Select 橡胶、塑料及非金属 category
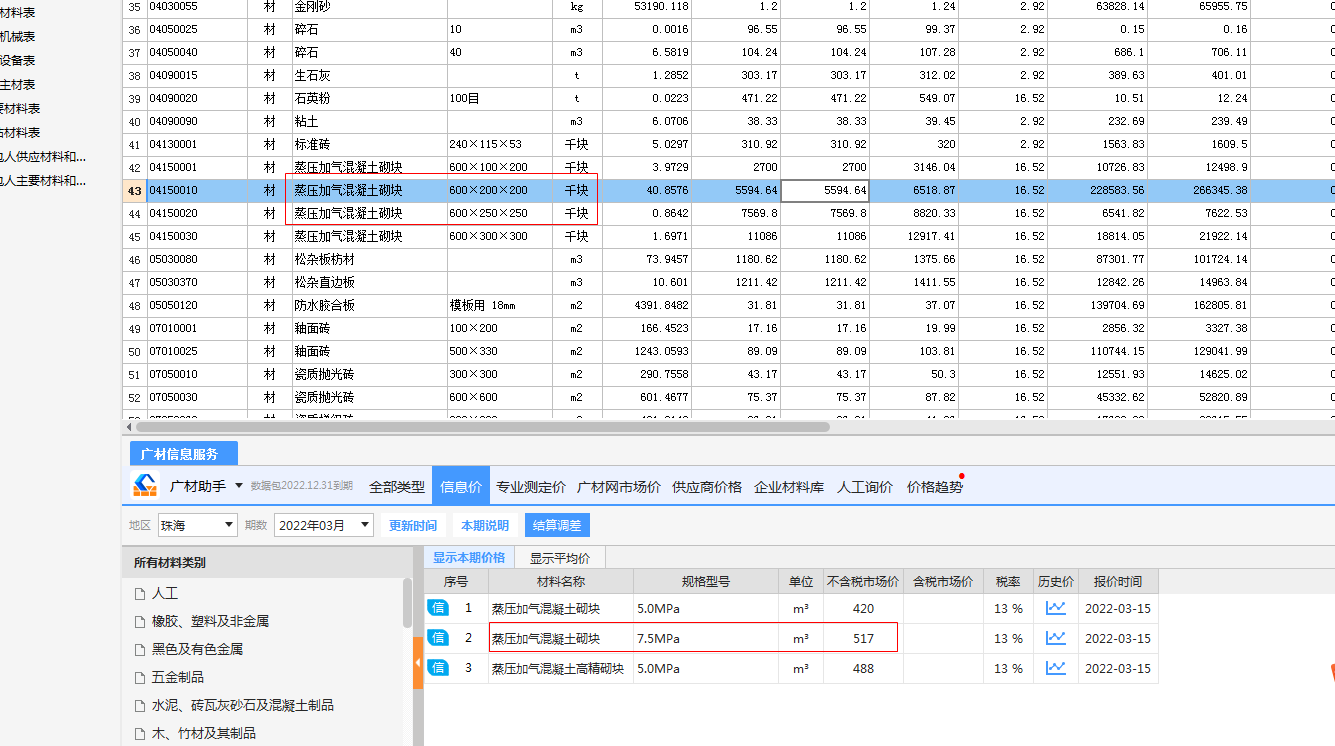1335x746 pixels. point(210,621)
